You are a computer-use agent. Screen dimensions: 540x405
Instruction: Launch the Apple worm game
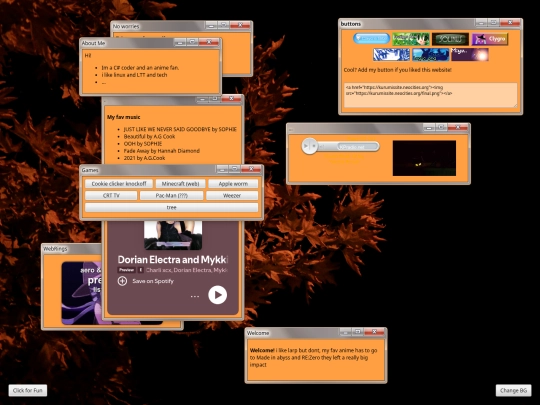pyautogui.click(x=233, y=184)
